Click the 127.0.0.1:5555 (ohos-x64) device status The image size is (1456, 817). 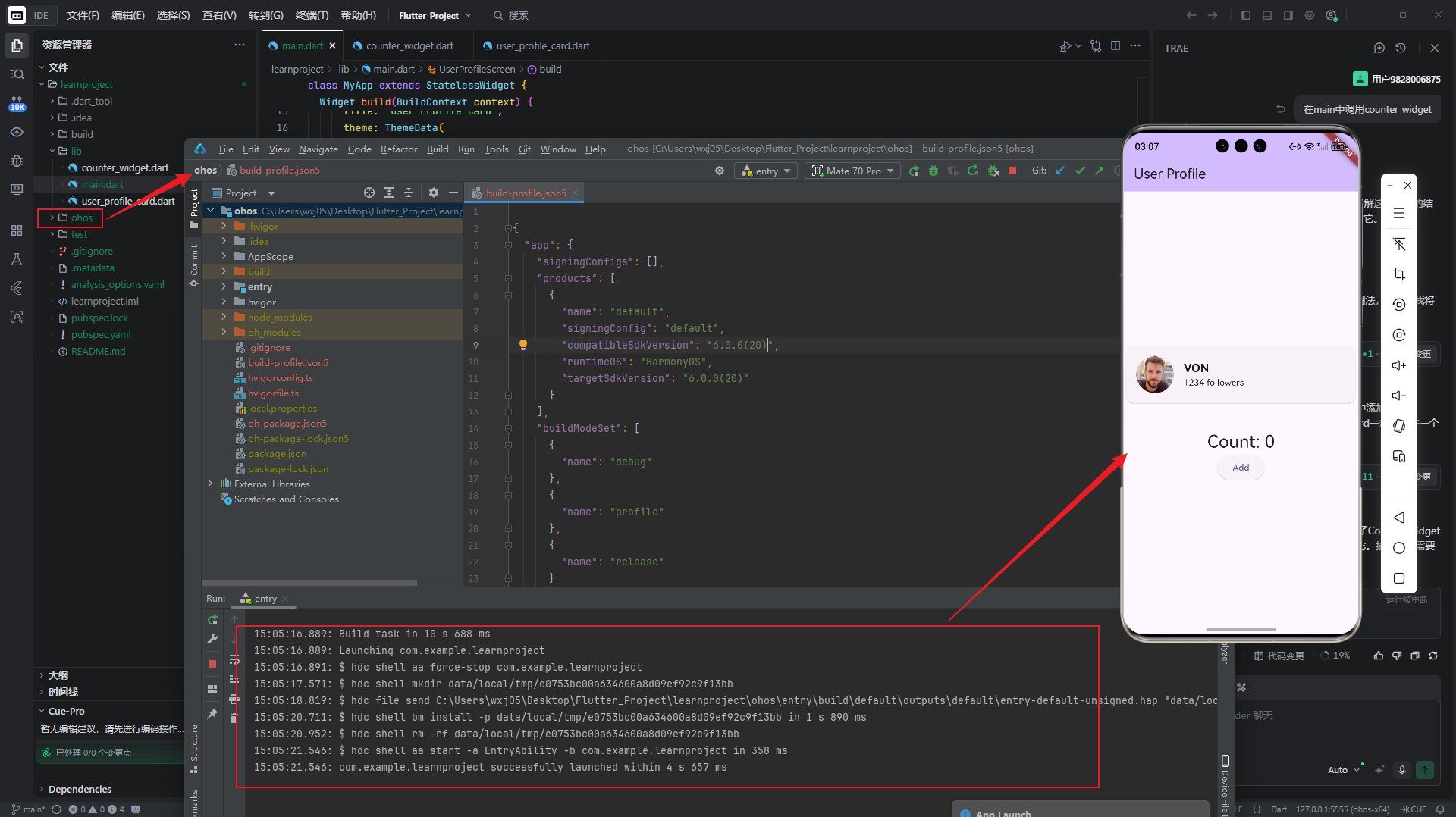click(1342, 809)
